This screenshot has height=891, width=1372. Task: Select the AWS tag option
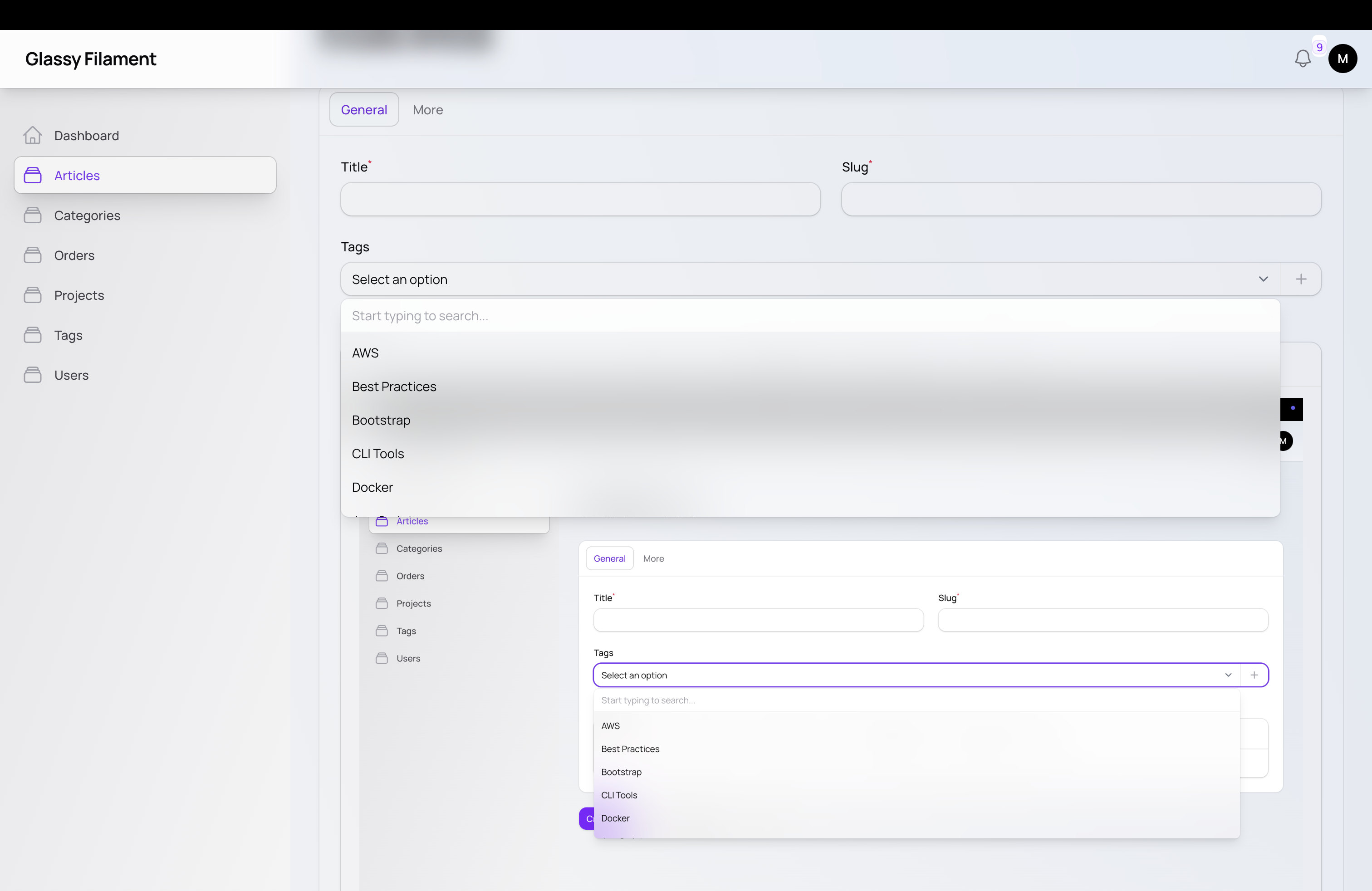pyautogui.click(x=810, y=352)
